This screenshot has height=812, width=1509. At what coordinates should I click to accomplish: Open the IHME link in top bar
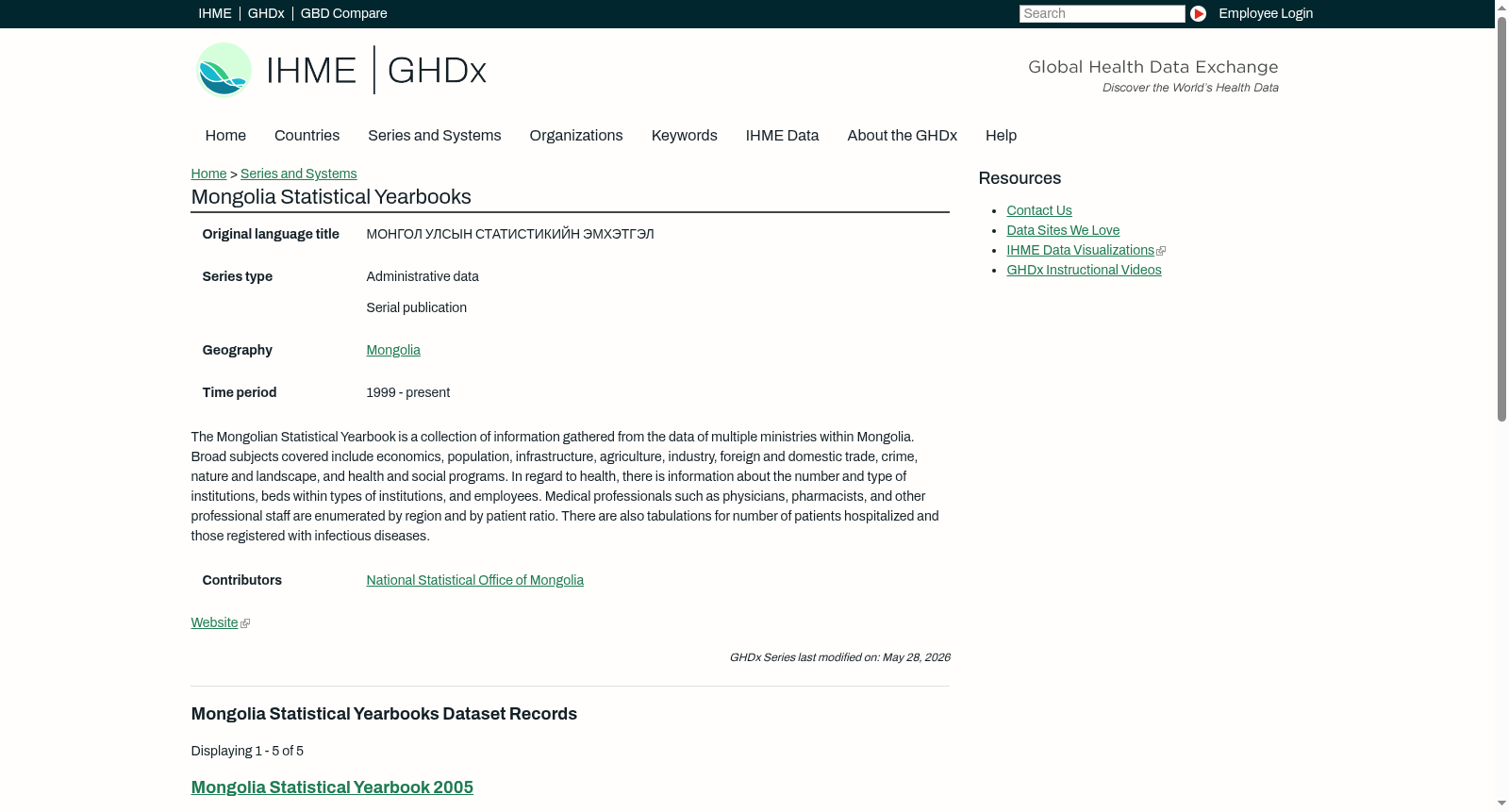(x=215, y=13)
